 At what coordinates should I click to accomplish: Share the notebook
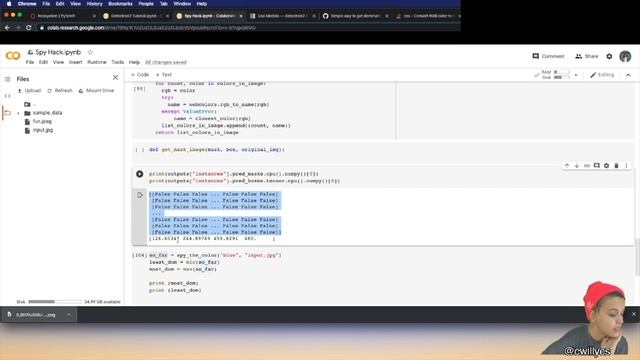click(x=587, y=56)
